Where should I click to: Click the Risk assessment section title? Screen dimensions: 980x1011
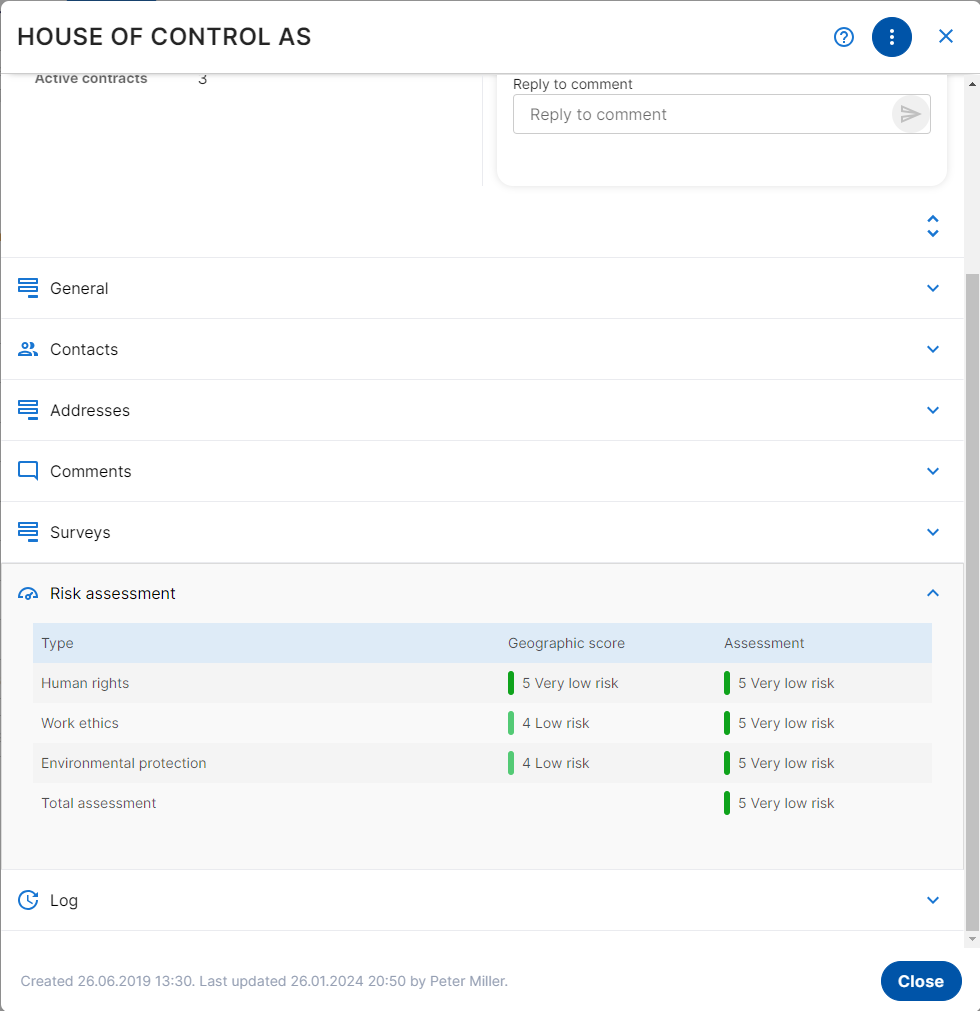pos(113,593)
